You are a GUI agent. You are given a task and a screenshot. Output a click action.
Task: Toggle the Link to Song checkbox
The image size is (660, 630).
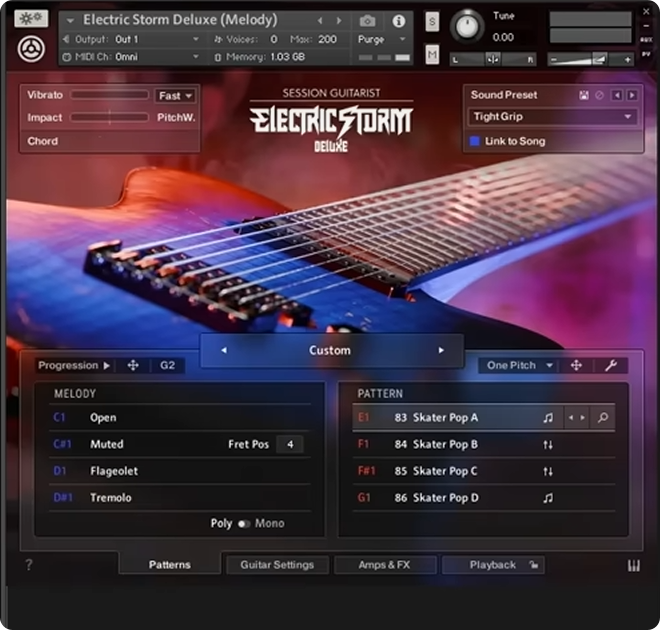coord(474,141)
